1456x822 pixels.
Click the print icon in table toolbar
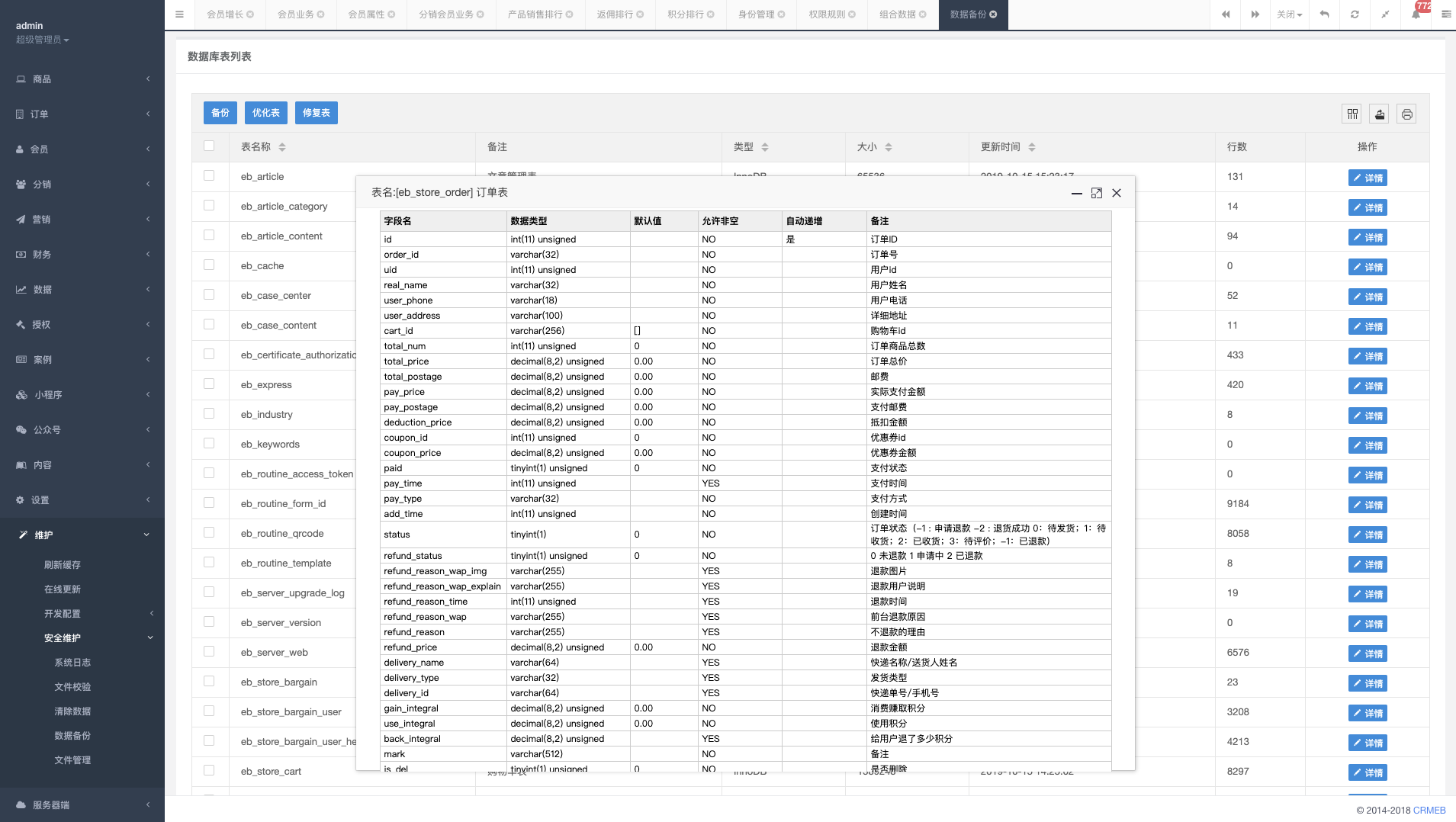pyautogui.click(x=1406, y=114)
